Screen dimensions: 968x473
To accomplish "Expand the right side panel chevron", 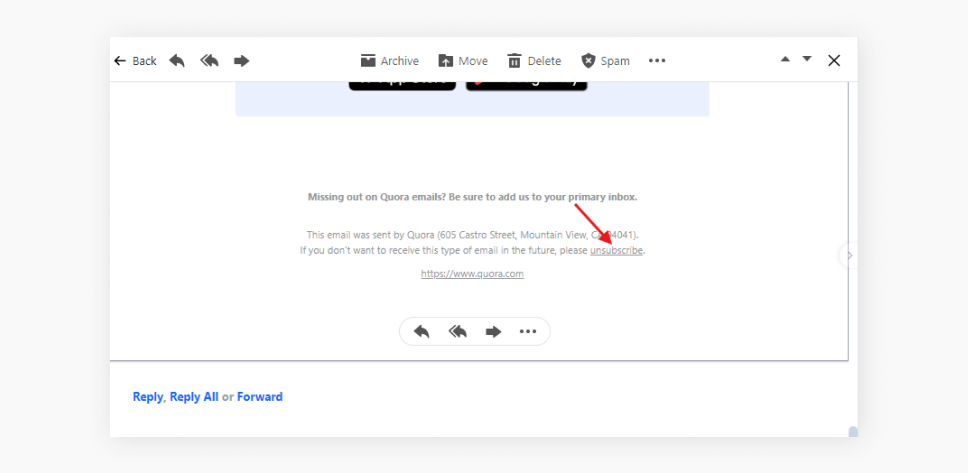I will (x=849, y=256).
